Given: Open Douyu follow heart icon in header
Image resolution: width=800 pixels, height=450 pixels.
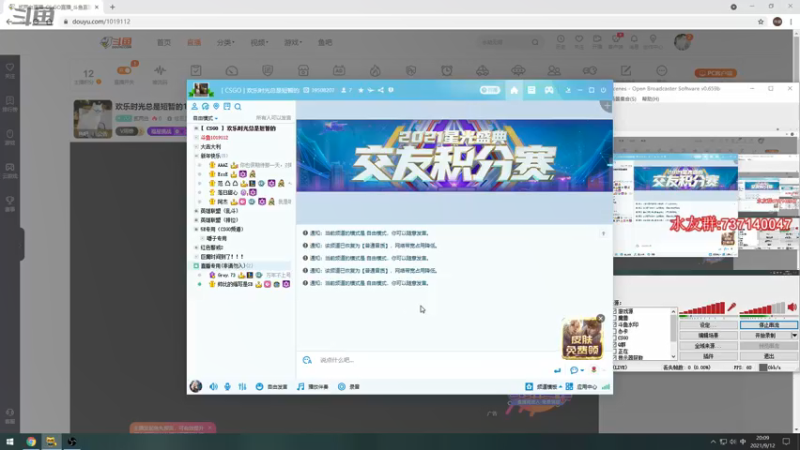Looking at the screenshot, I should 579,41.
